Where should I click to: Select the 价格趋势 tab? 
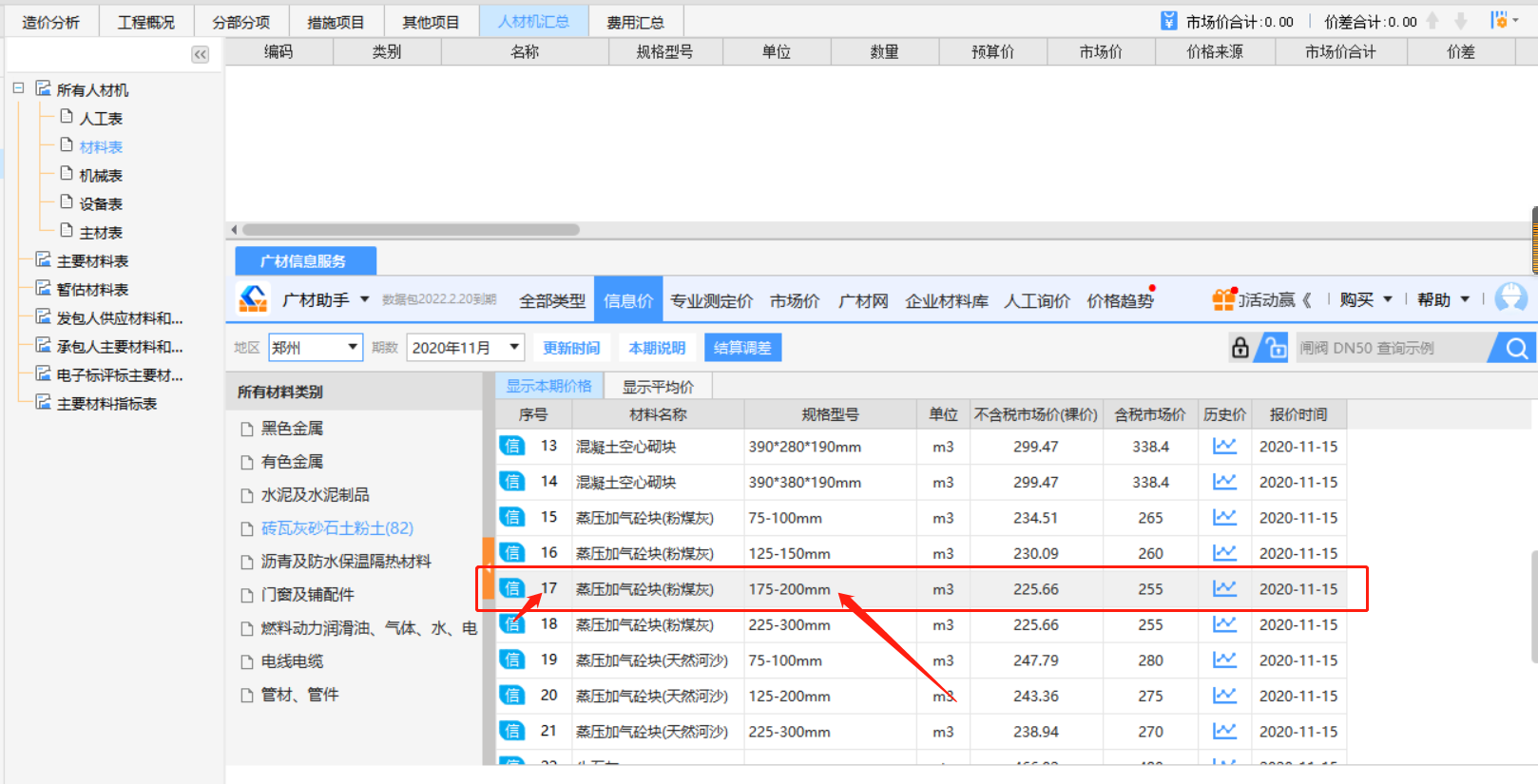click(x=1120, y=300)
